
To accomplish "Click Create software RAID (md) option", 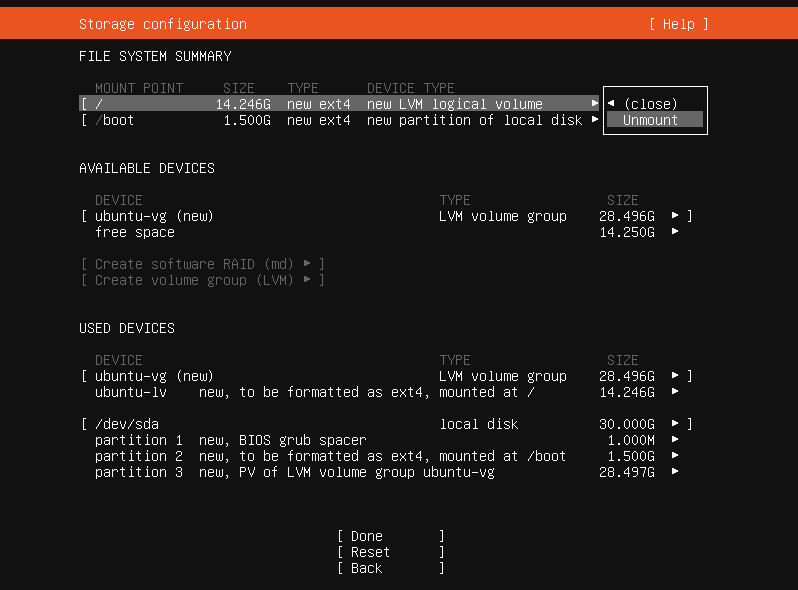I will 202,264.
